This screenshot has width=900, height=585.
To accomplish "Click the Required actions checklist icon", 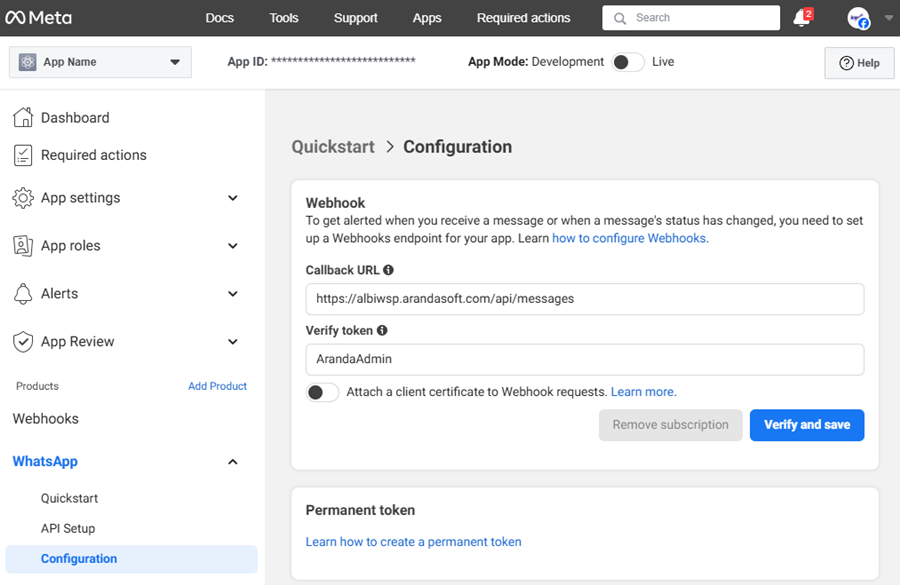I will 23,155.
